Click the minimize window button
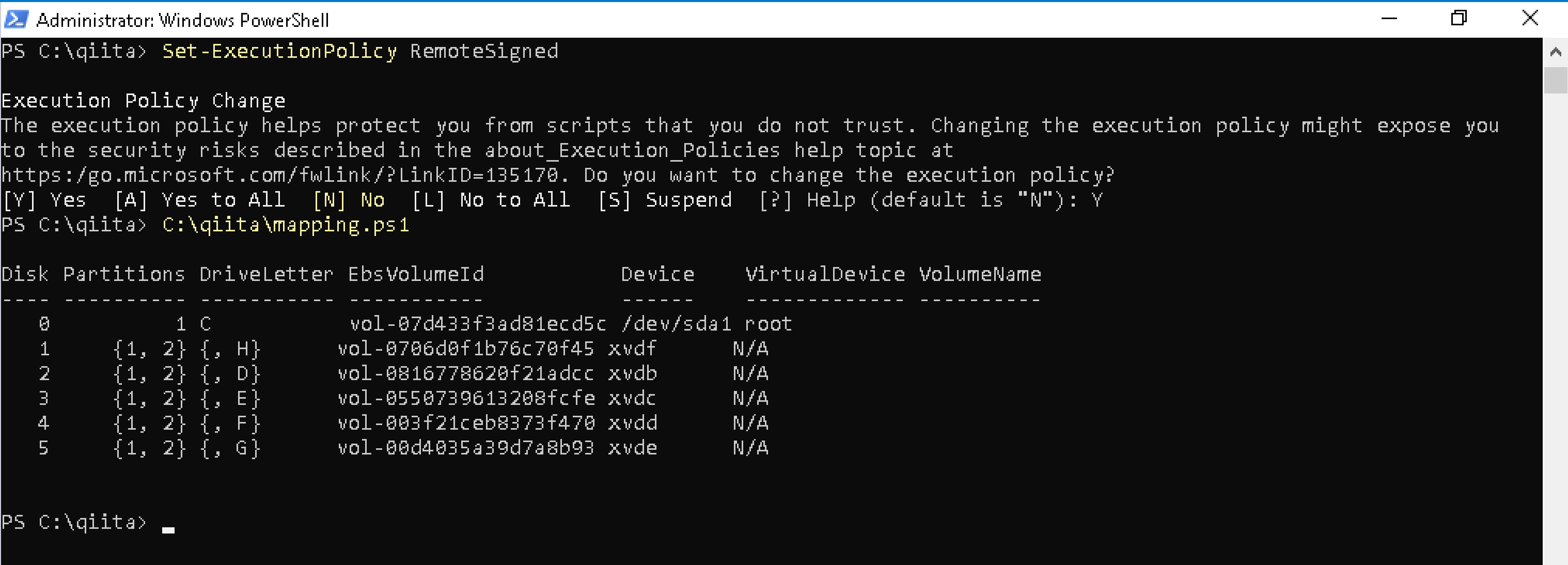 tap(1390, 19)
